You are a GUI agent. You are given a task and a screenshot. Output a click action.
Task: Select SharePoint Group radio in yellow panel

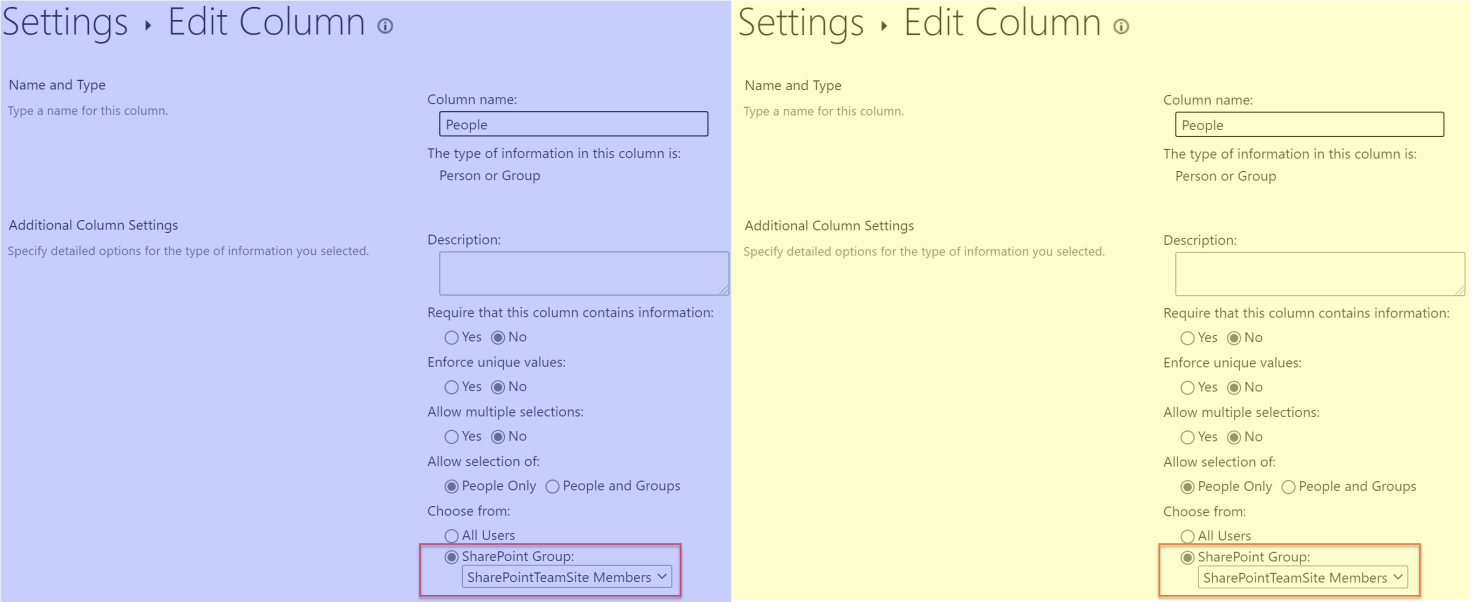click(x=1188, y=558)
